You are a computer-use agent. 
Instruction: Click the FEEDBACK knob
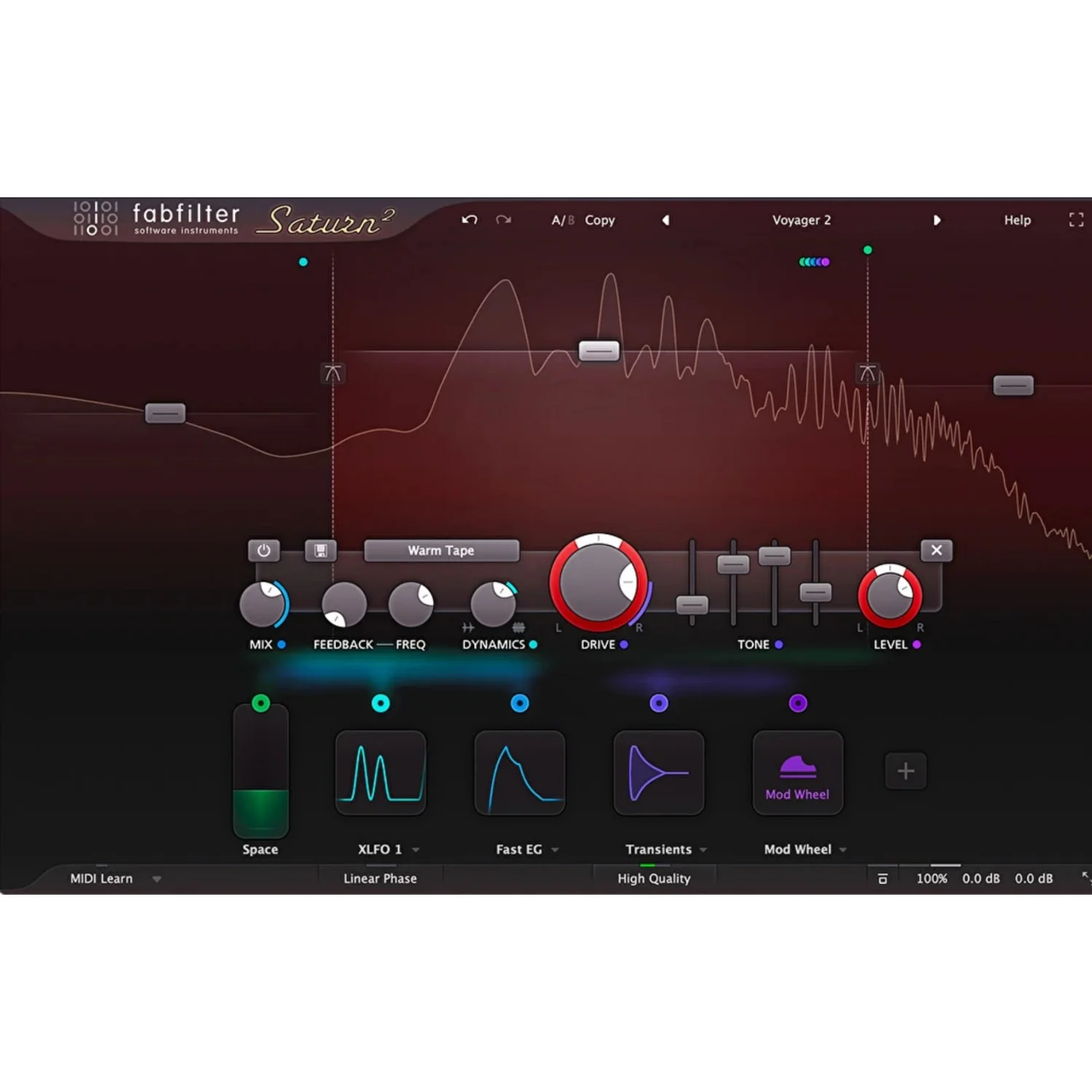pyautogui.click(x=344, y=604)
